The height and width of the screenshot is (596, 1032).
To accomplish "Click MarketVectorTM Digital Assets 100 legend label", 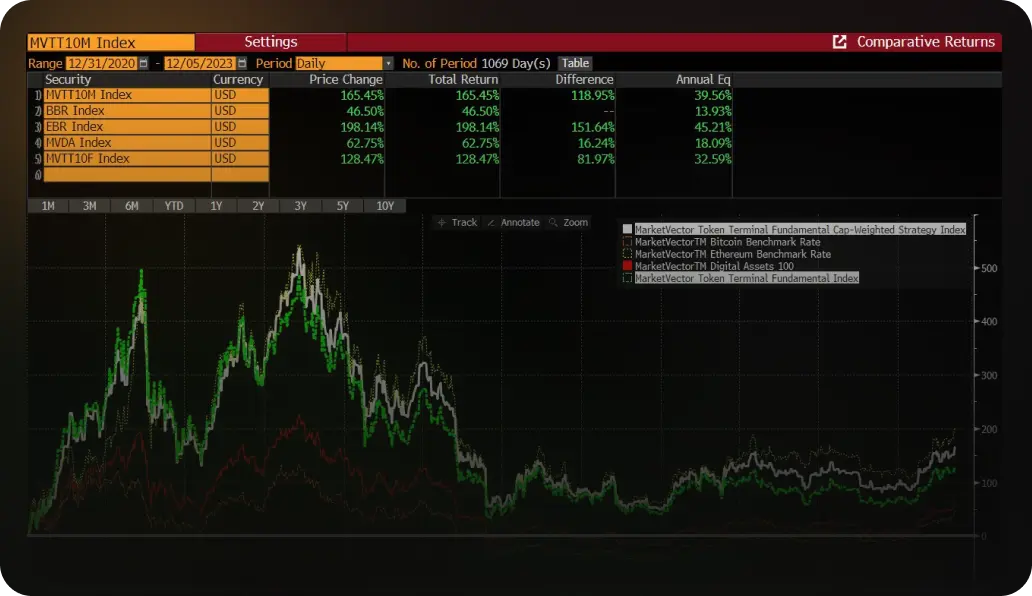I will click(x=714, y=266).
